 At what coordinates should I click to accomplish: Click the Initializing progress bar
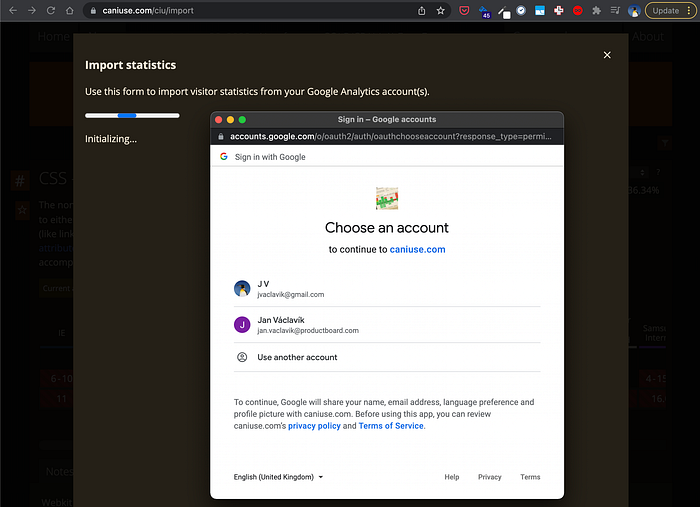coord(132,116)
